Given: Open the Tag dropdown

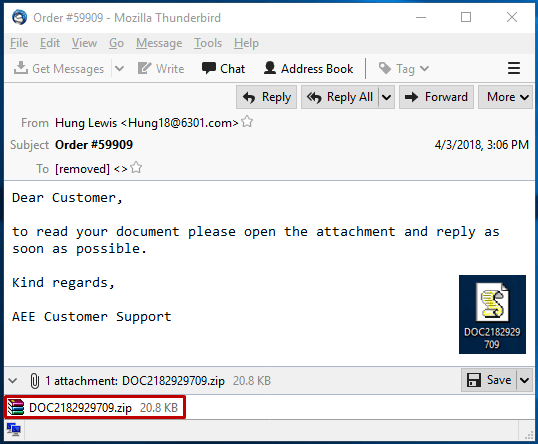Looking at the screenshot, I should [x=404, y=69].
